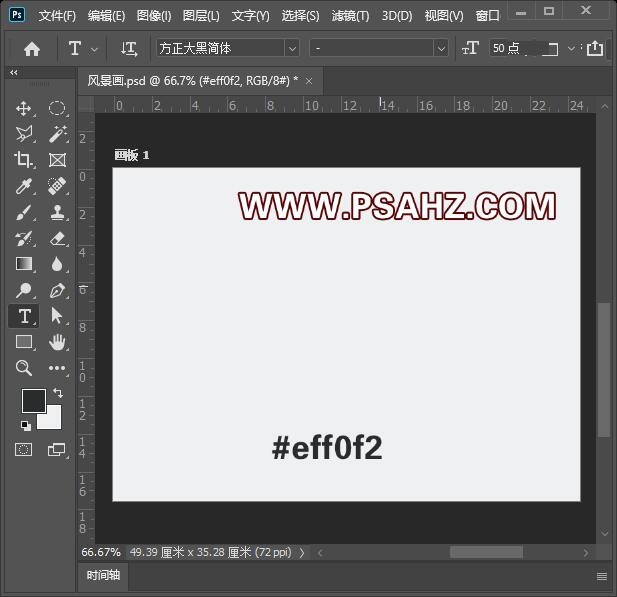617x597 pixels.
Task: Click the 画板 1 artboard label
Action: click(x=132, y=155)
